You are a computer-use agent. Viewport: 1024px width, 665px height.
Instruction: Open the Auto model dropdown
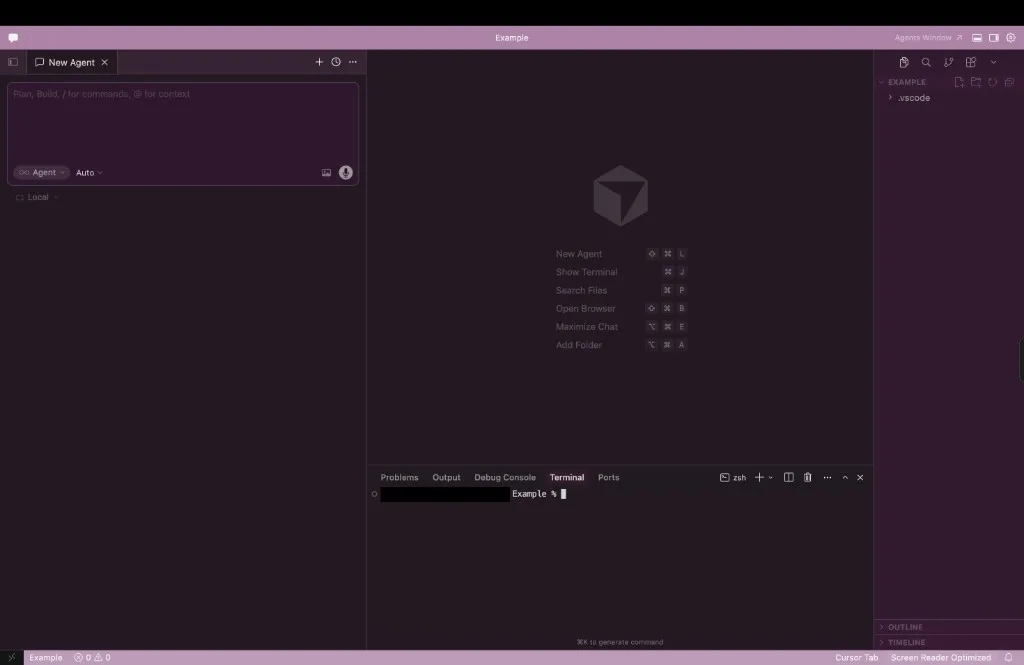89,172
